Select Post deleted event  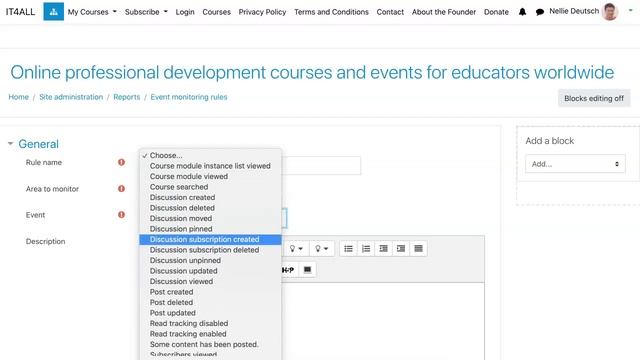[x=210, y=302]
